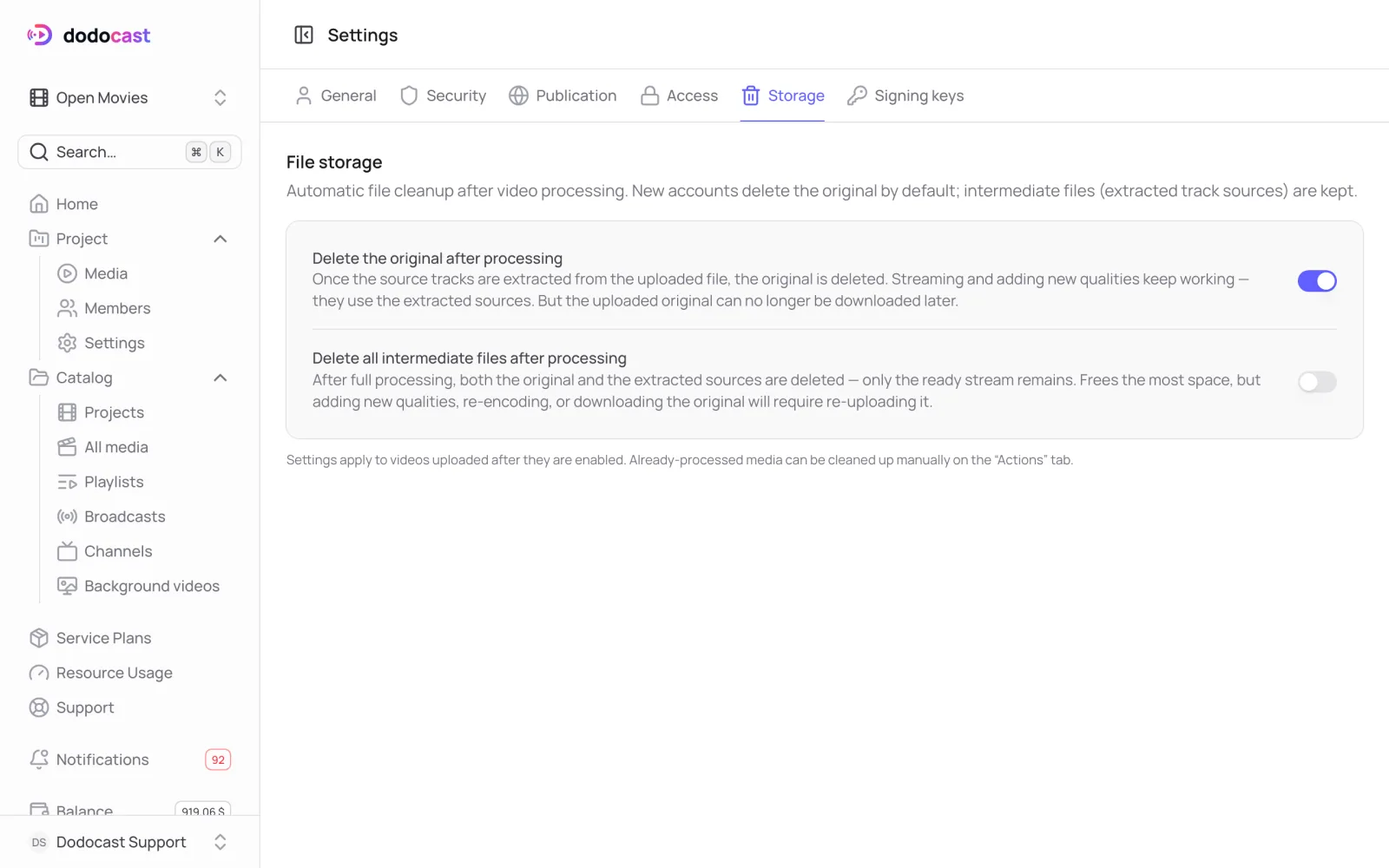Switch to the Publication tab

(563, 95)
